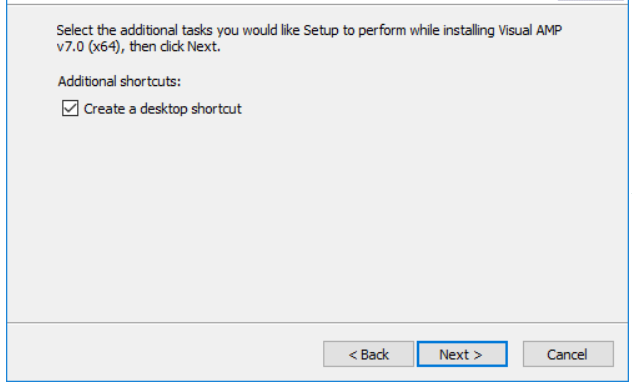Screen dimensions: 637x387
Task: Return to the previous setup page
Action: (368, 354)
